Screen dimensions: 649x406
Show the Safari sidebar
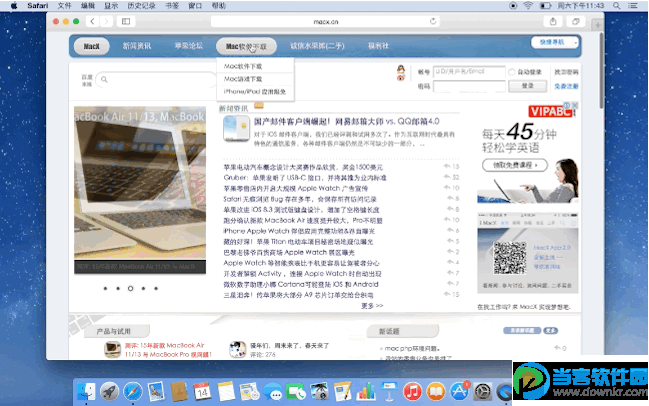coord(126,21)
